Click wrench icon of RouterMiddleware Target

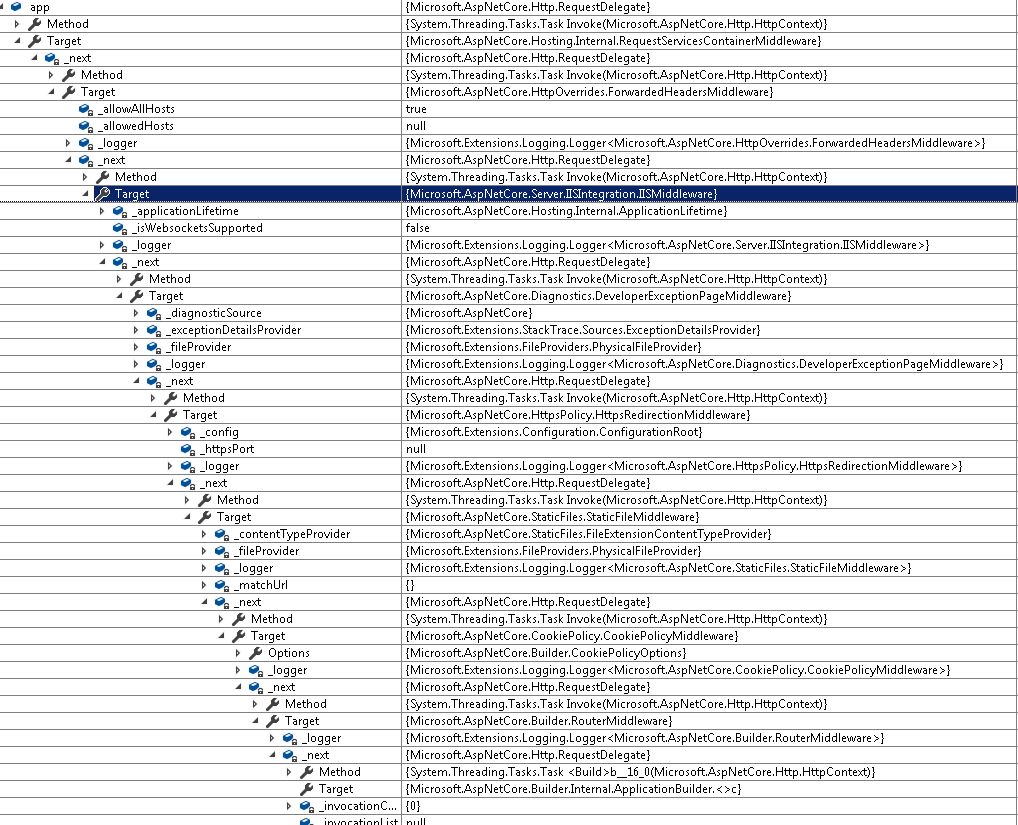[x=273, y=721]
